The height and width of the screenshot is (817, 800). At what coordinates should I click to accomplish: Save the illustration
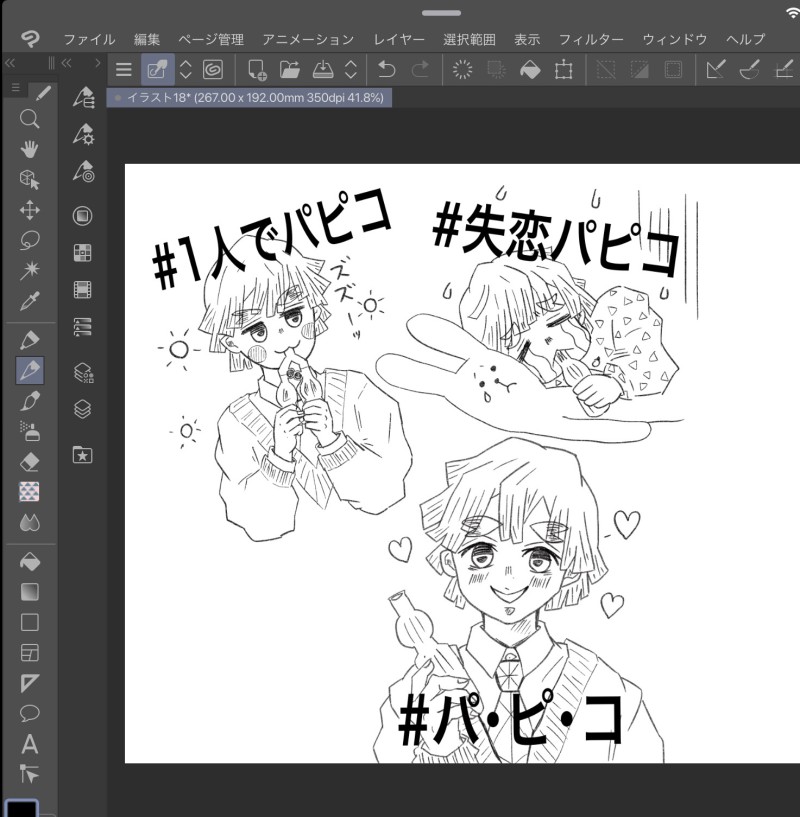coord(323,69)
